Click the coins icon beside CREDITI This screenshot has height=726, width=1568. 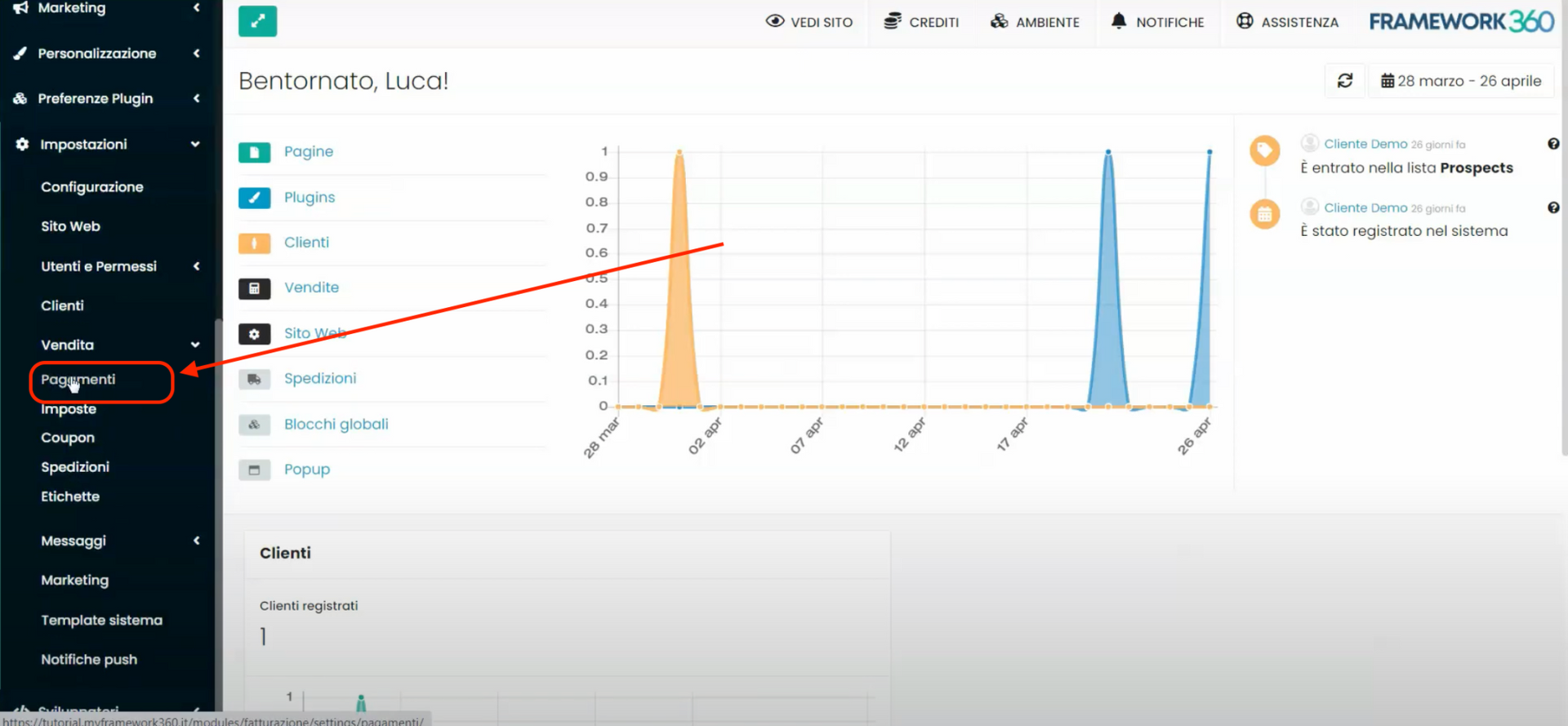coord(893,21)
